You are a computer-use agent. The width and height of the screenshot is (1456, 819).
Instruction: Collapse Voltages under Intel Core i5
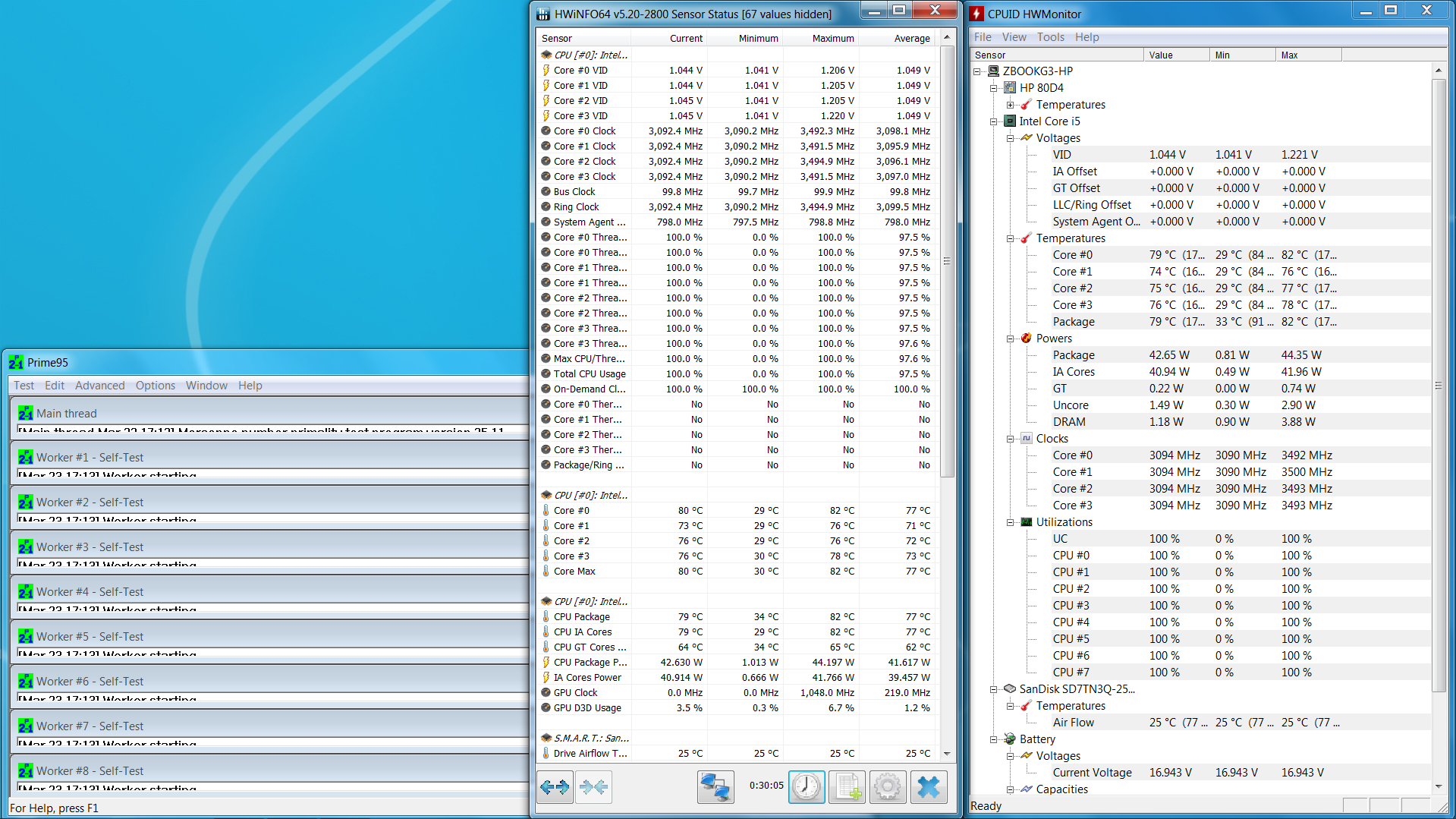[x=1011, y=138]
